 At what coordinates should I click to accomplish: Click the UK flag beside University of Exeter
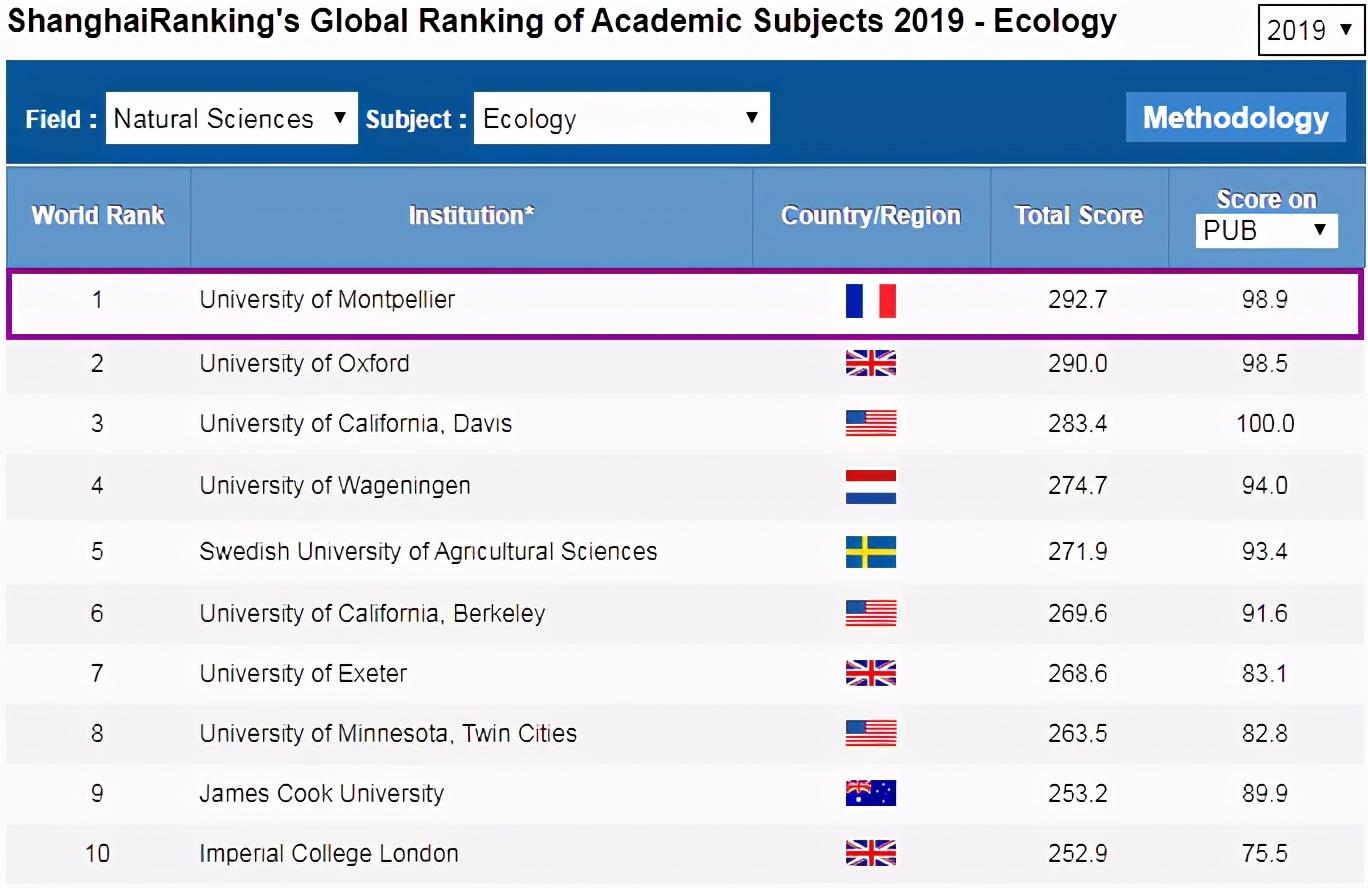pyautogui.click(x=871, y=673)
